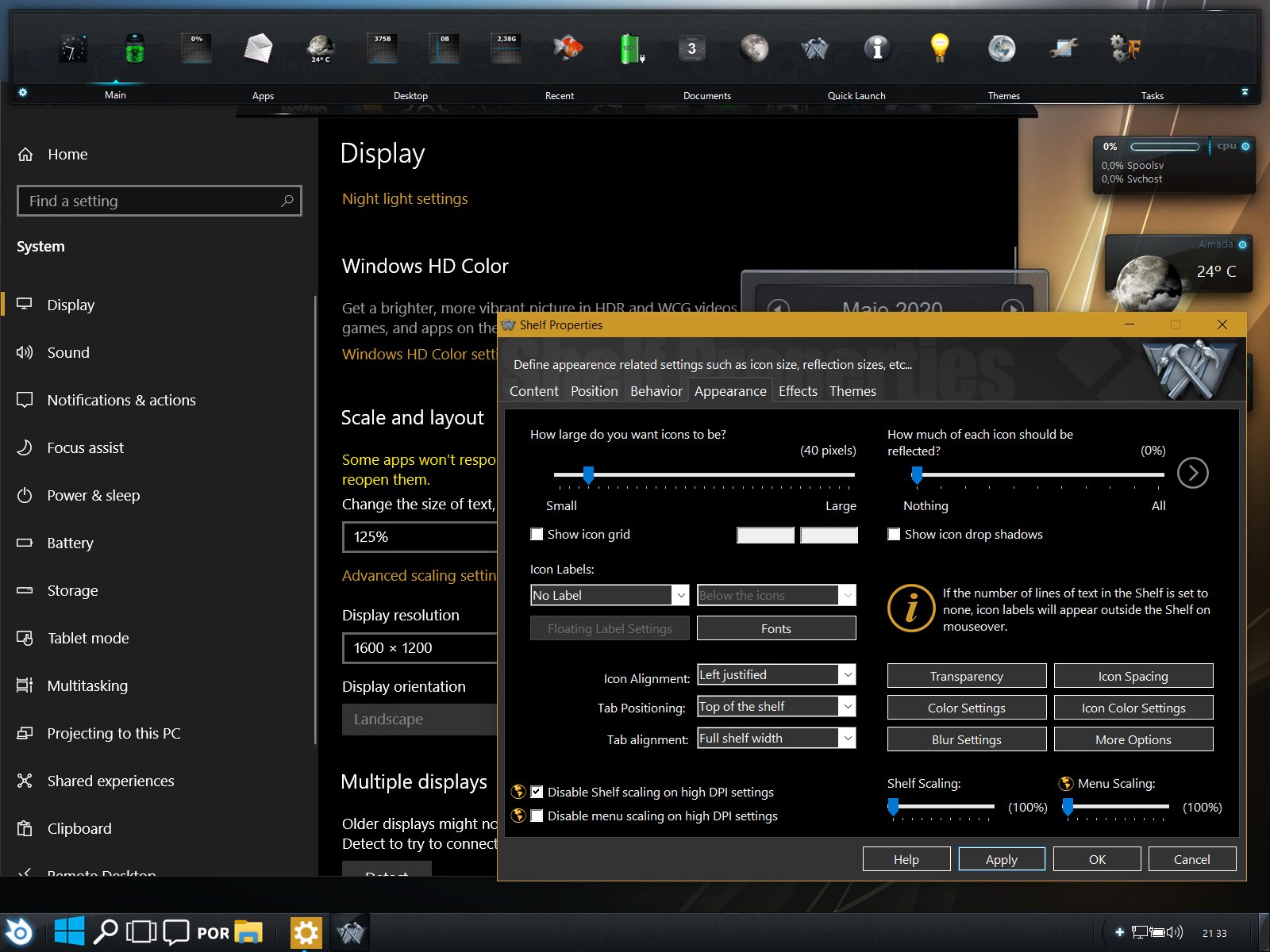Click the envelope mail icon on shelf
This screenshot has height=952, width=1270.
[x=258, y=48]
